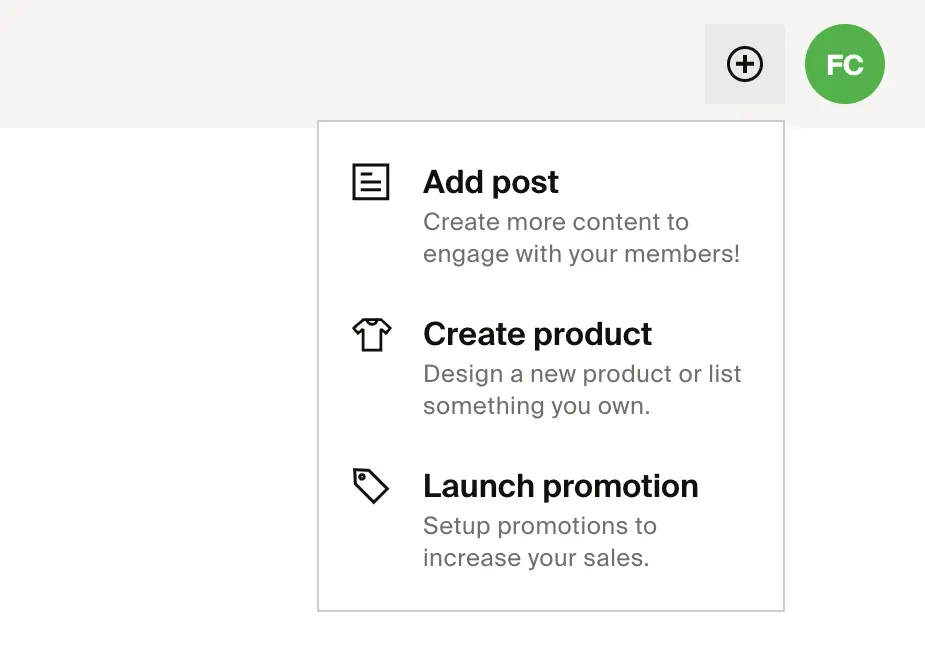Select Launch promotion from the dropdown

tap(560, 486)
